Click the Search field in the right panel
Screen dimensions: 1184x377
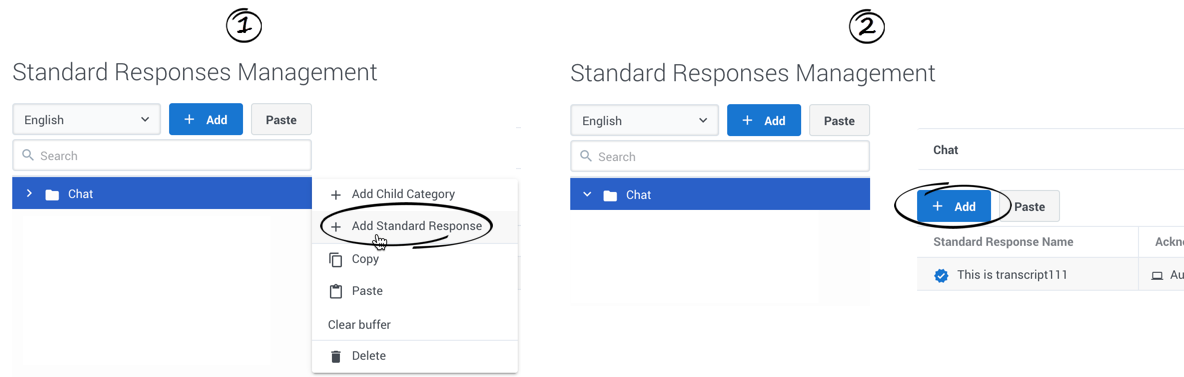coord(720,156)
